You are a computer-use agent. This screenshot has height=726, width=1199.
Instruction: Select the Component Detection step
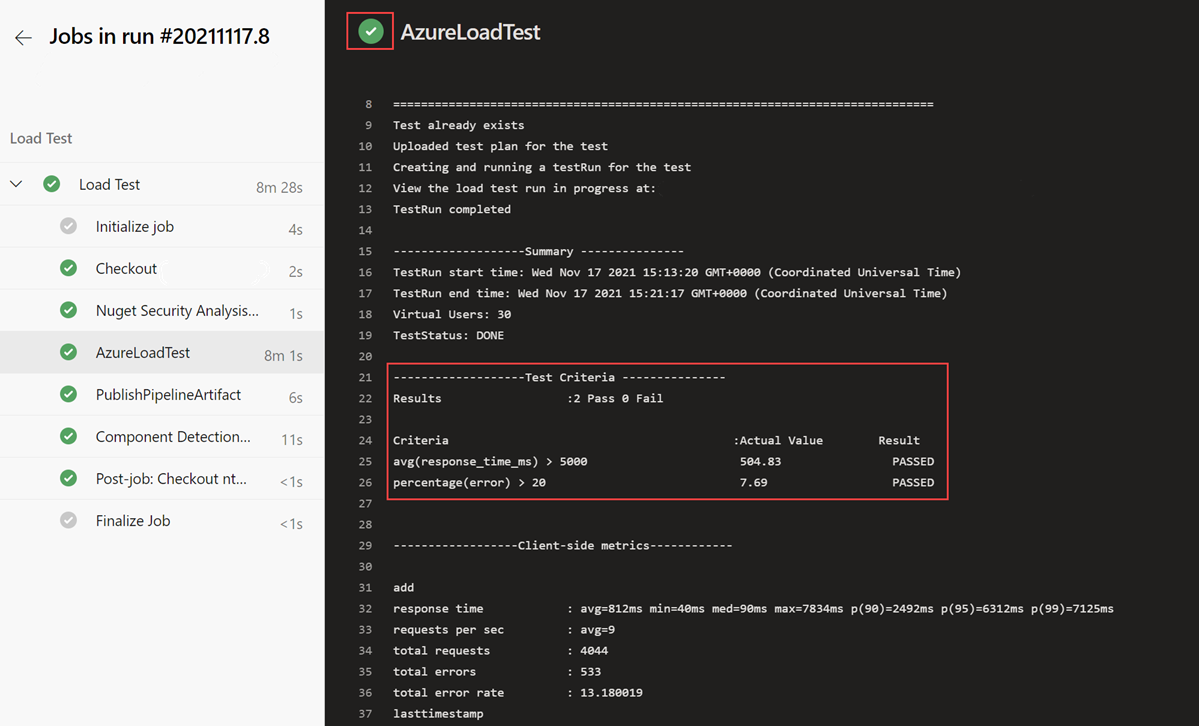tap(166, 436)
